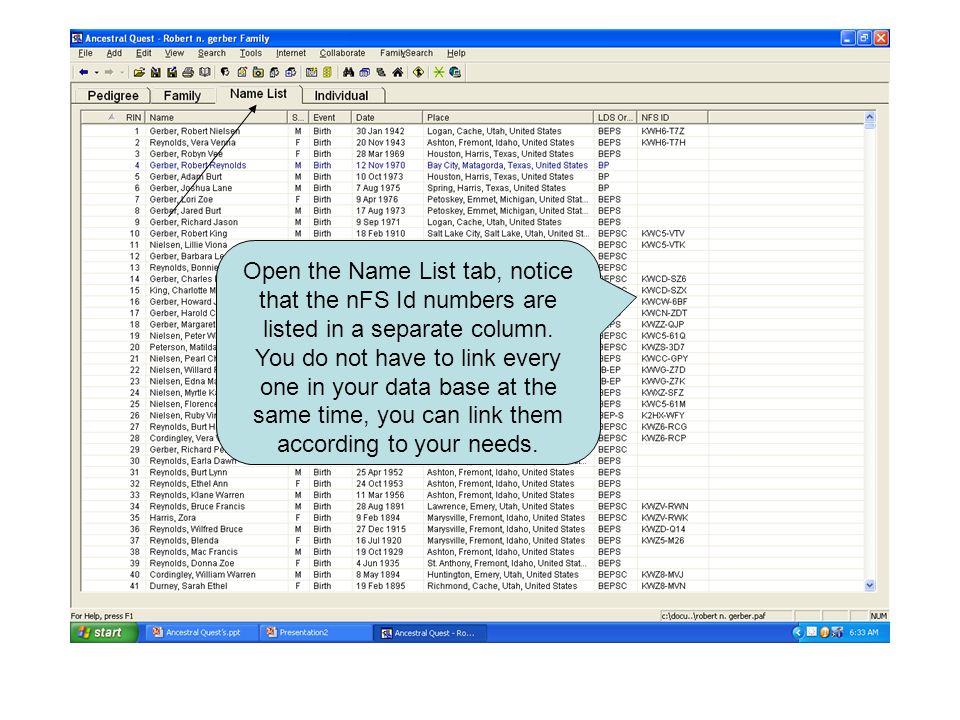
Task: Open Presentation2 taskbar button
Action: [313, 632]
